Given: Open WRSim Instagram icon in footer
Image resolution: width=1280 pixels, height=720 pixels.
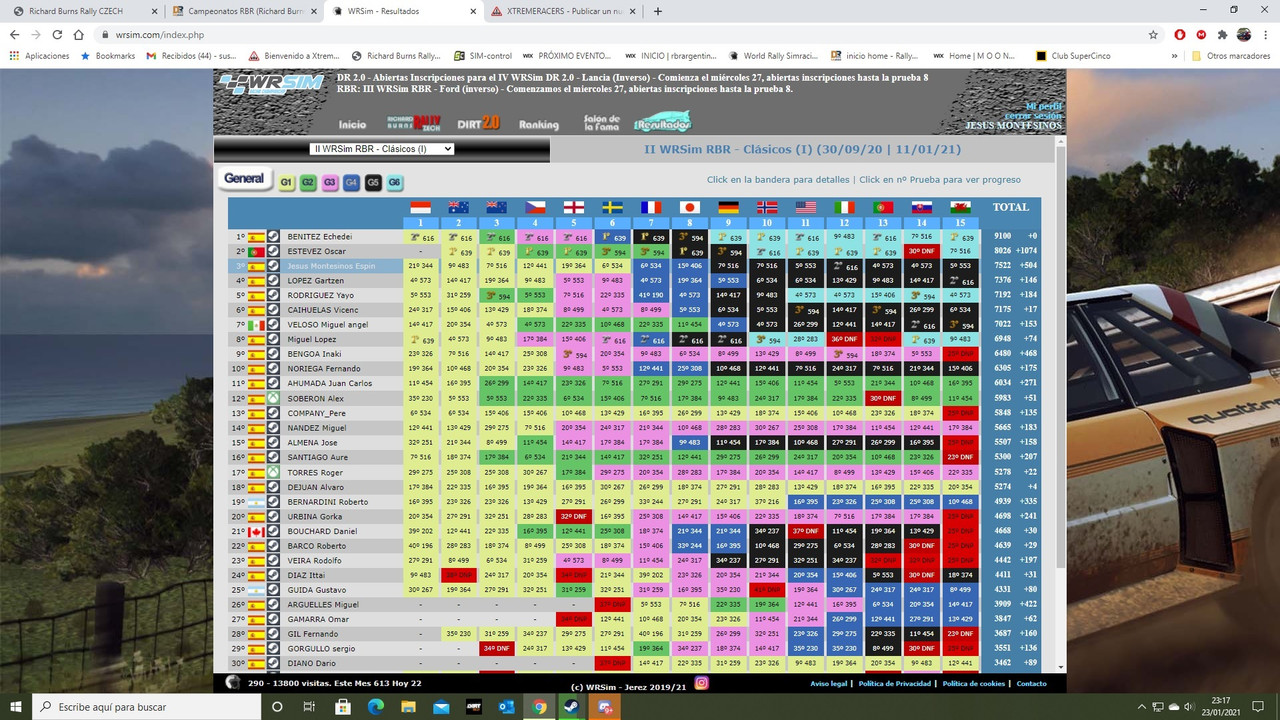Looking at the screenshot, I should 702,683.
